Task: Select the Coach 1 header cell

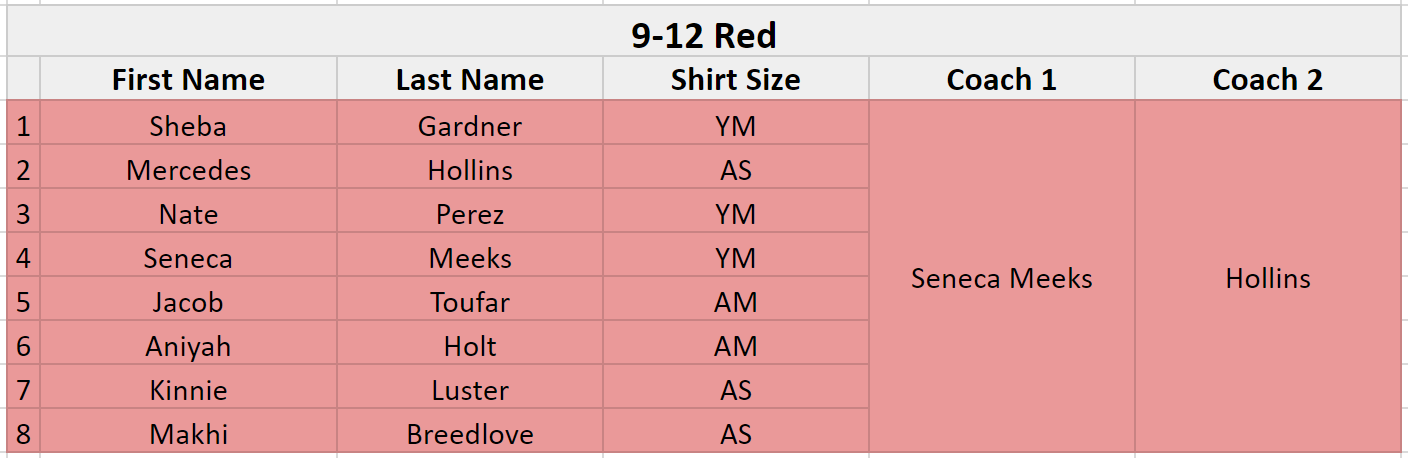Action: 1002,79
